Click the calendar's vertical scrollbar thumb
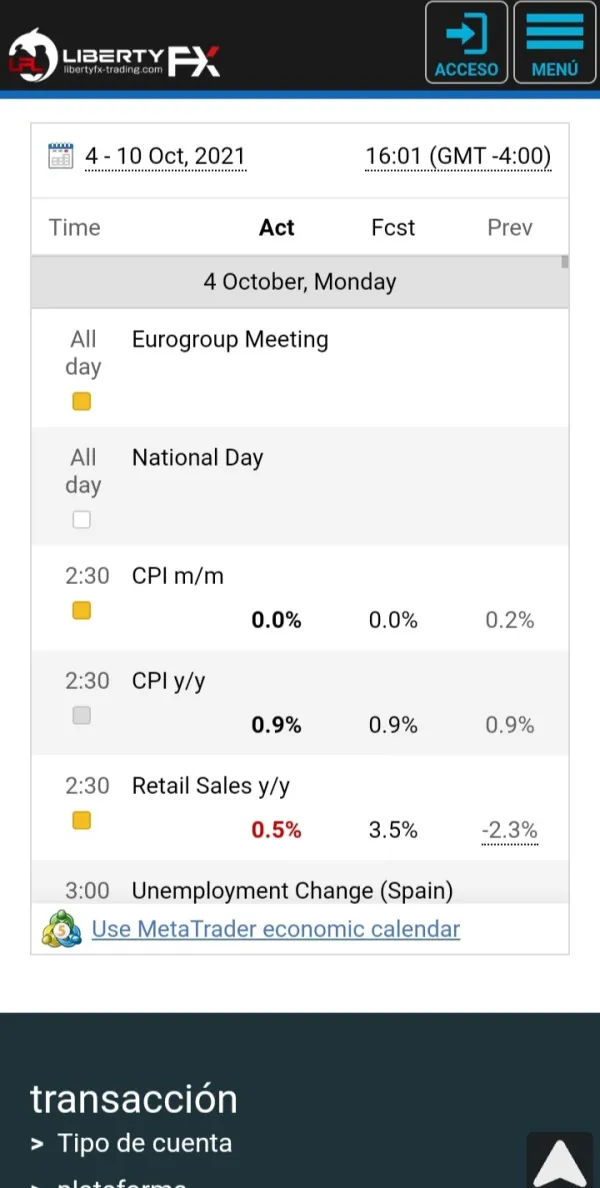The width and height of the screenshot is (600, 1188). [565, 263]
